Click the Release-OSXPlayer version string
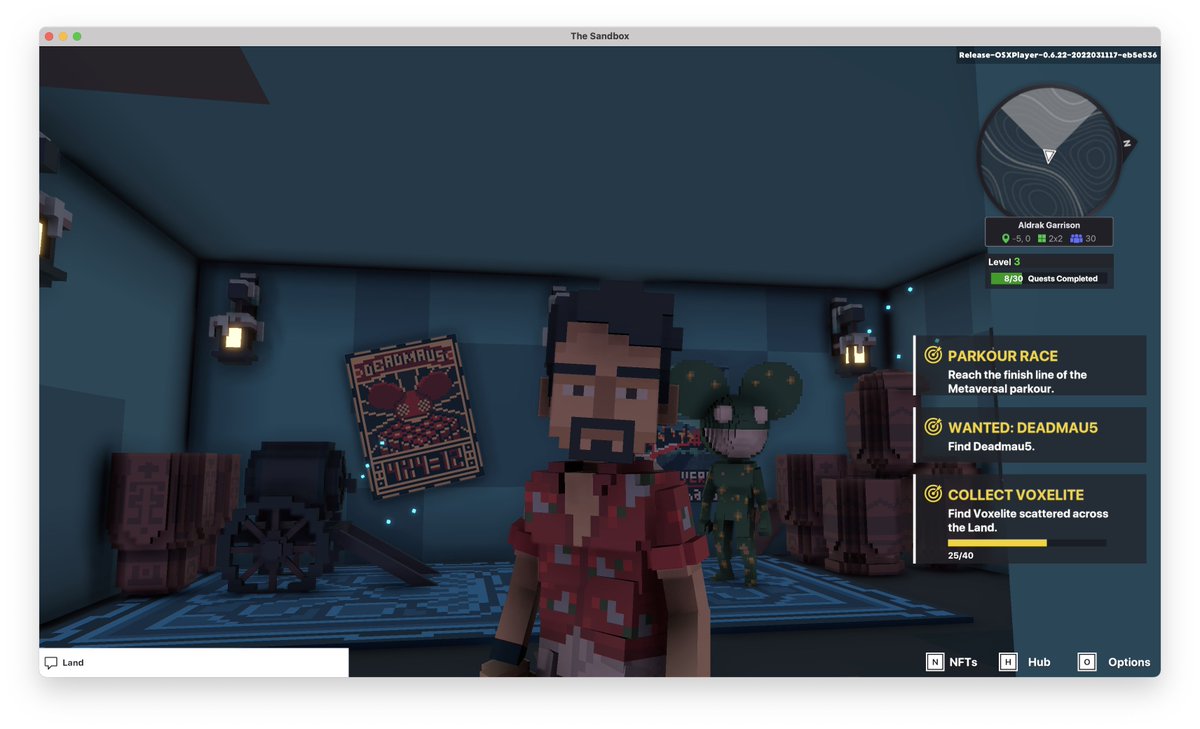 [x=1058, y=55]
